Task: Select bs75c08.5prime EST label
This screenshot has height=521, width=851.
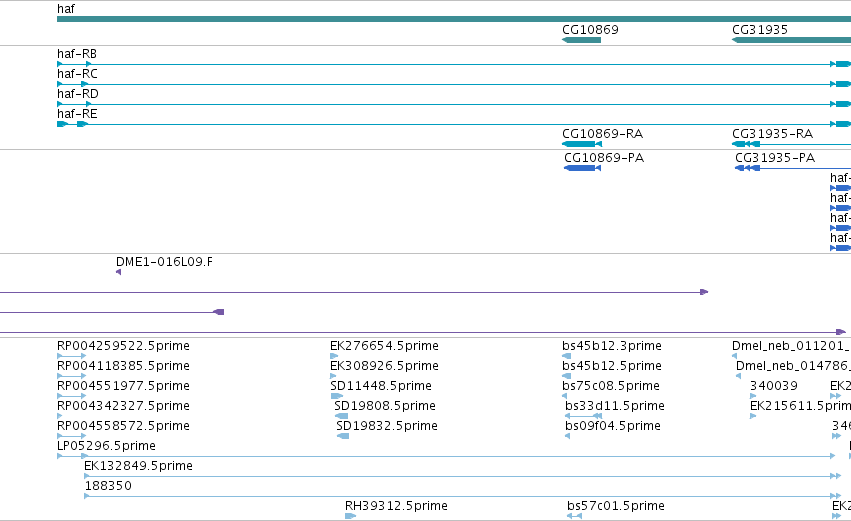Action: coord(611,386)
